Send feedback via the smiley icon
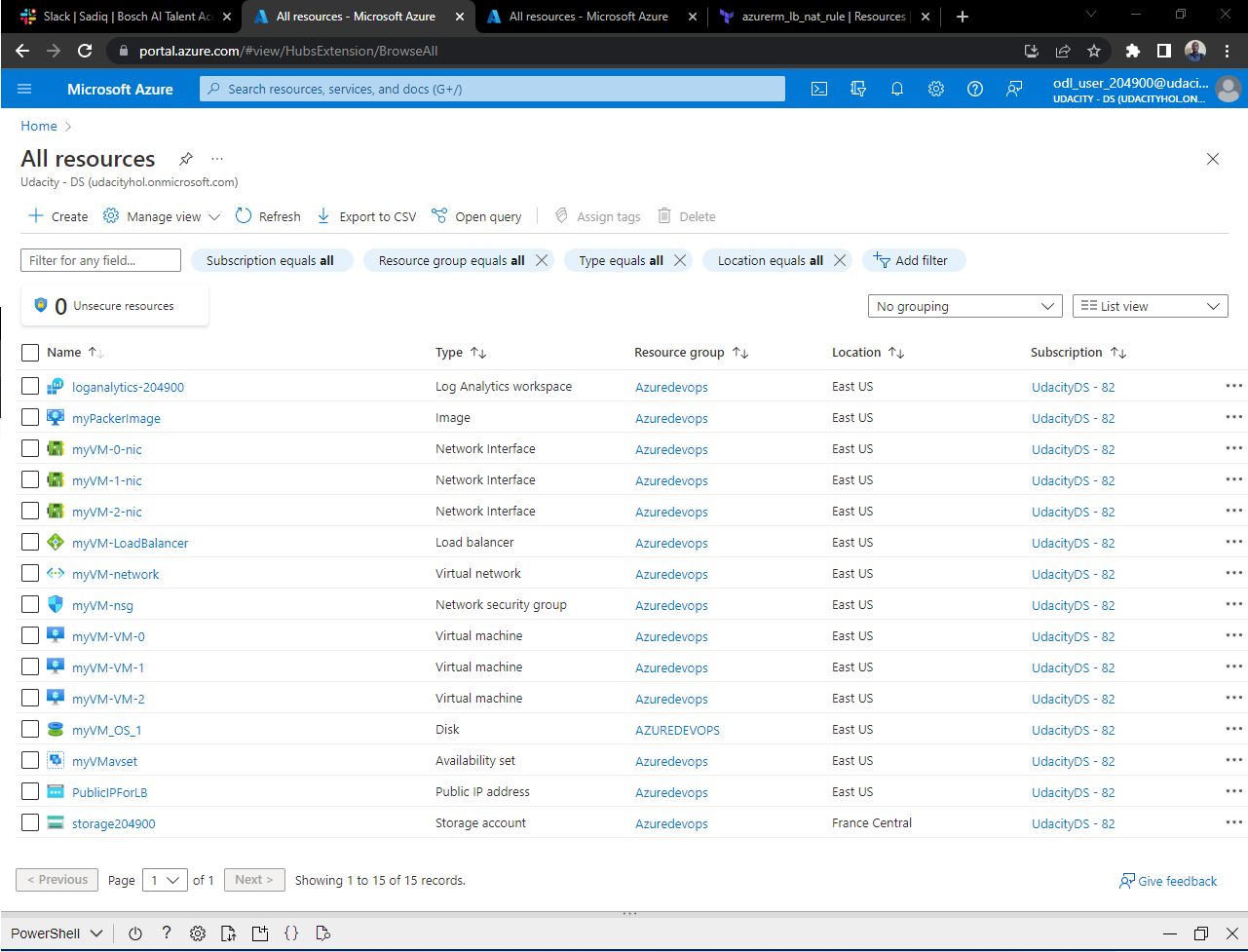The width and height of the screenshot is (1248, 952). click(1014, 89)
